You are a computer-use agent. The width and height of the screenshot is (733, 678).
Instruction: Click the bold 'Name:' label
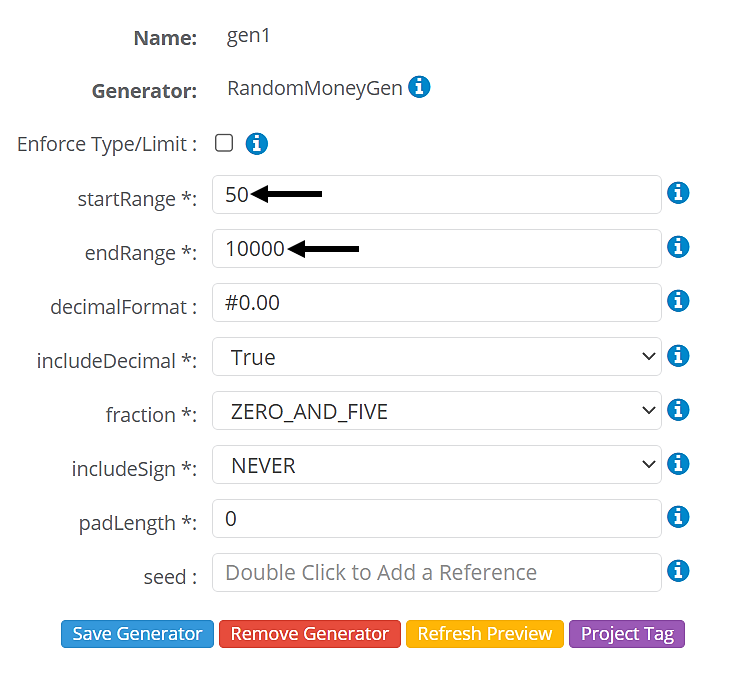[x=165, y=38]
